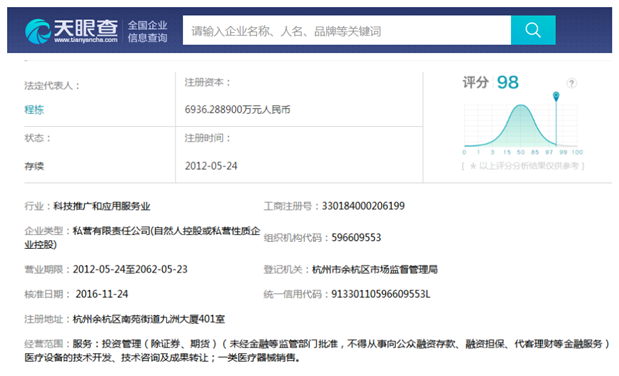Open legal representative 程栋 link
This screenshot has width=619, height=376.
click(34, 109)
